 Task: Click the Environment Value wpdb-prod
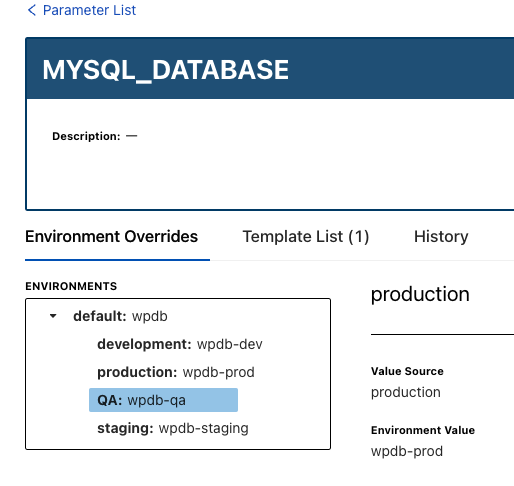click(407, 451)
